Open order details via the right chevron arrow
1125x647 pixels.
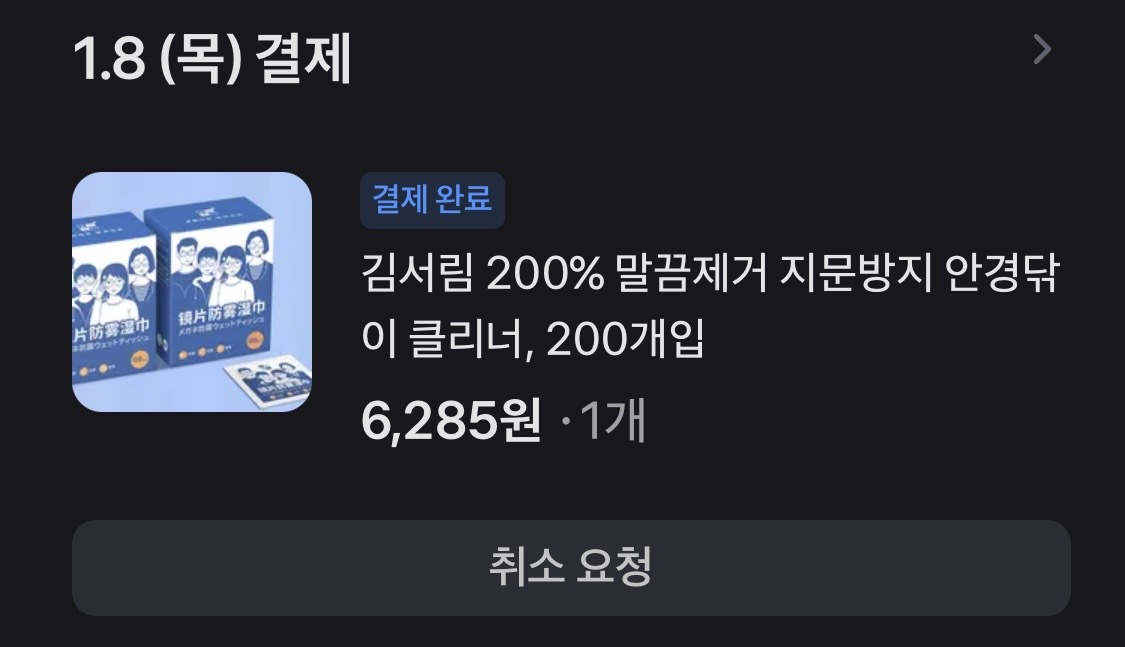[1042, 49]
